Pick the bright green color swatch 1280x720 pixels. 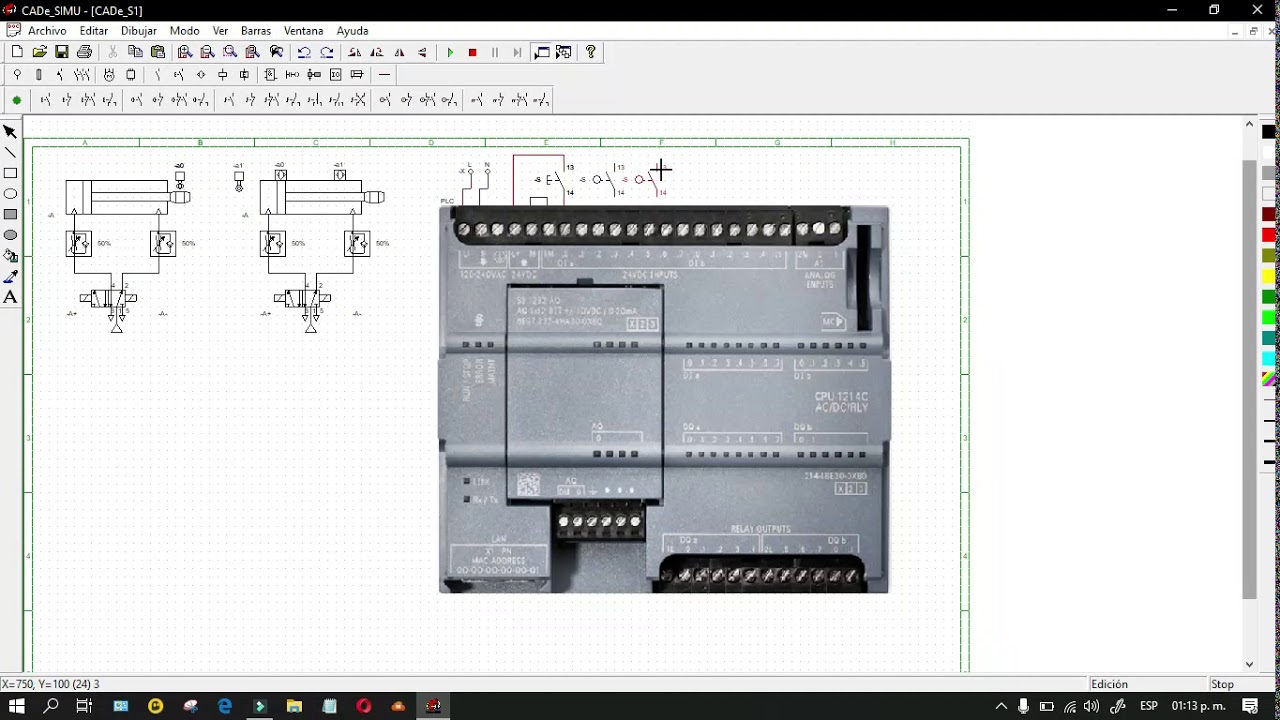click(1269, 317)
